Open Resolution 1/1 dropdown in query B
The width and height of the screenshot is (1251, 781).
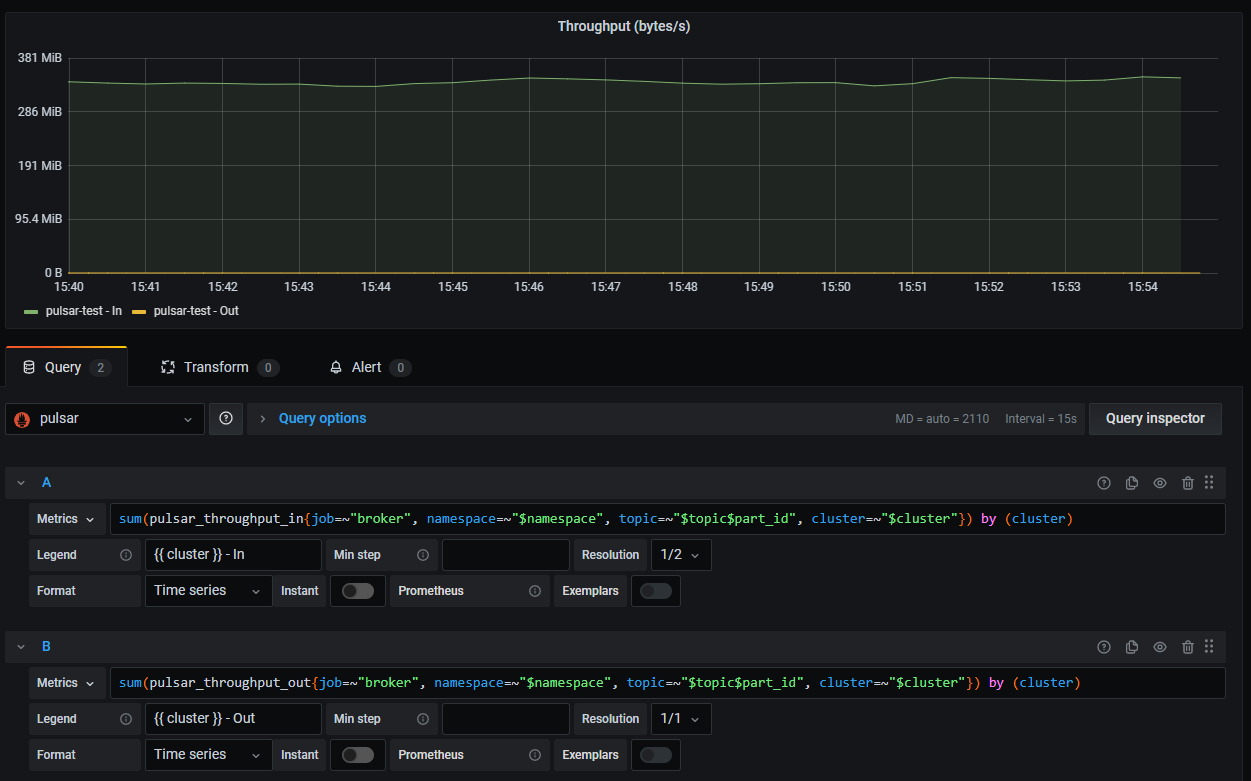point(681,719)
